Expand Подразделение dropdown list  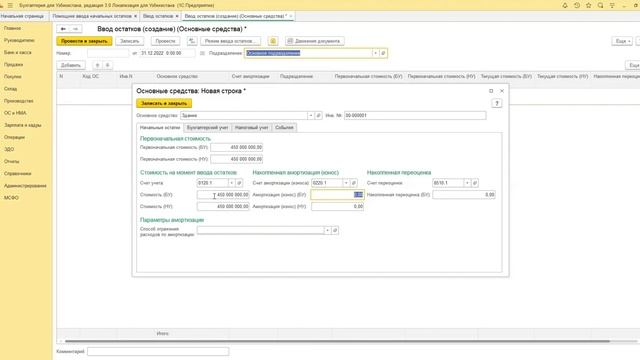(x=375, y=53)
